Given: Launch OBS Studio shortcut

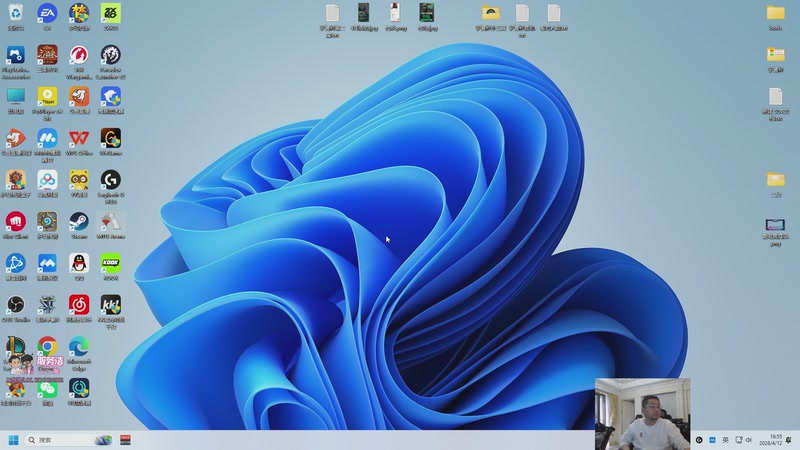Looking at the screenshot, I should 16,305.
